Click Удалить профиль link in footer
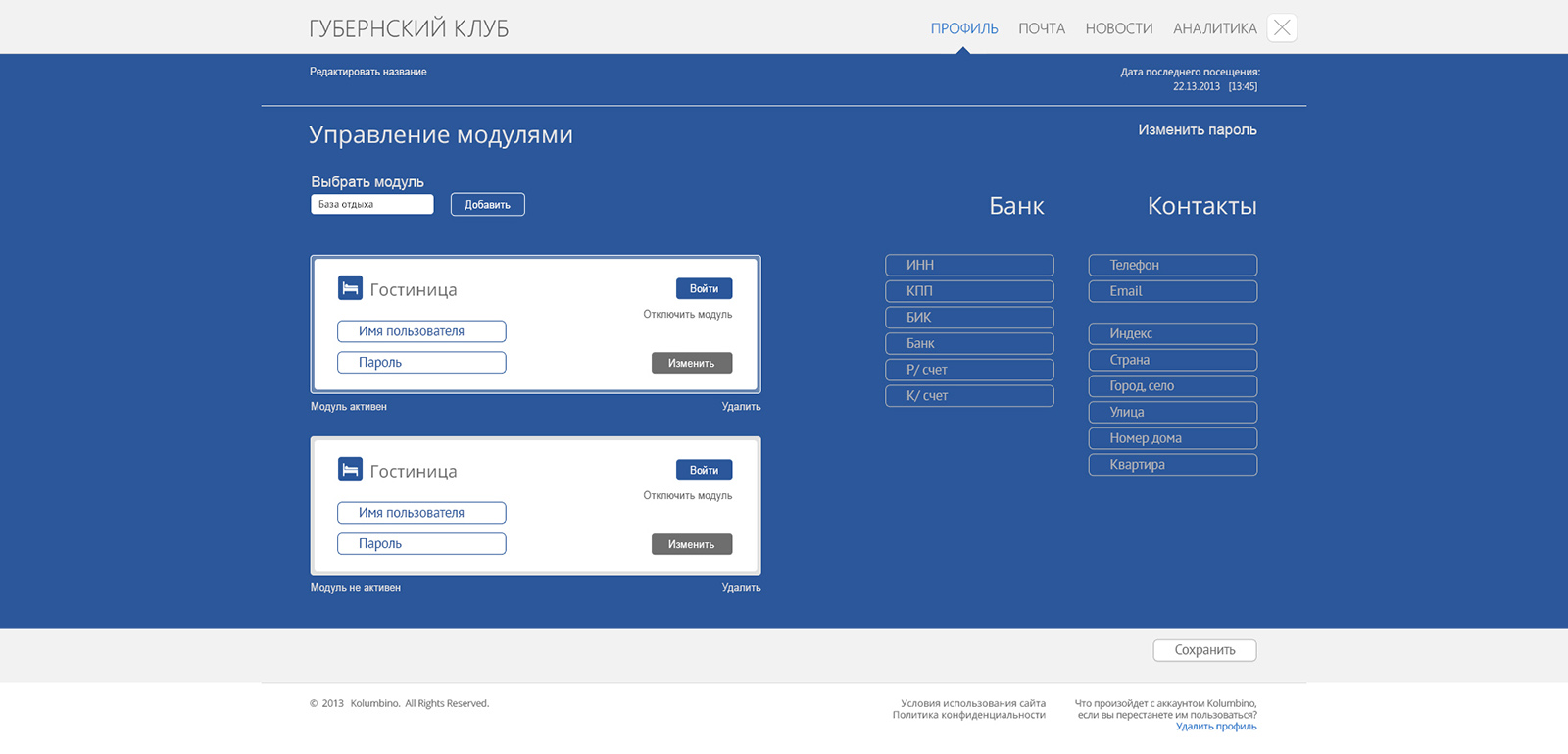 pos(1216,727)
